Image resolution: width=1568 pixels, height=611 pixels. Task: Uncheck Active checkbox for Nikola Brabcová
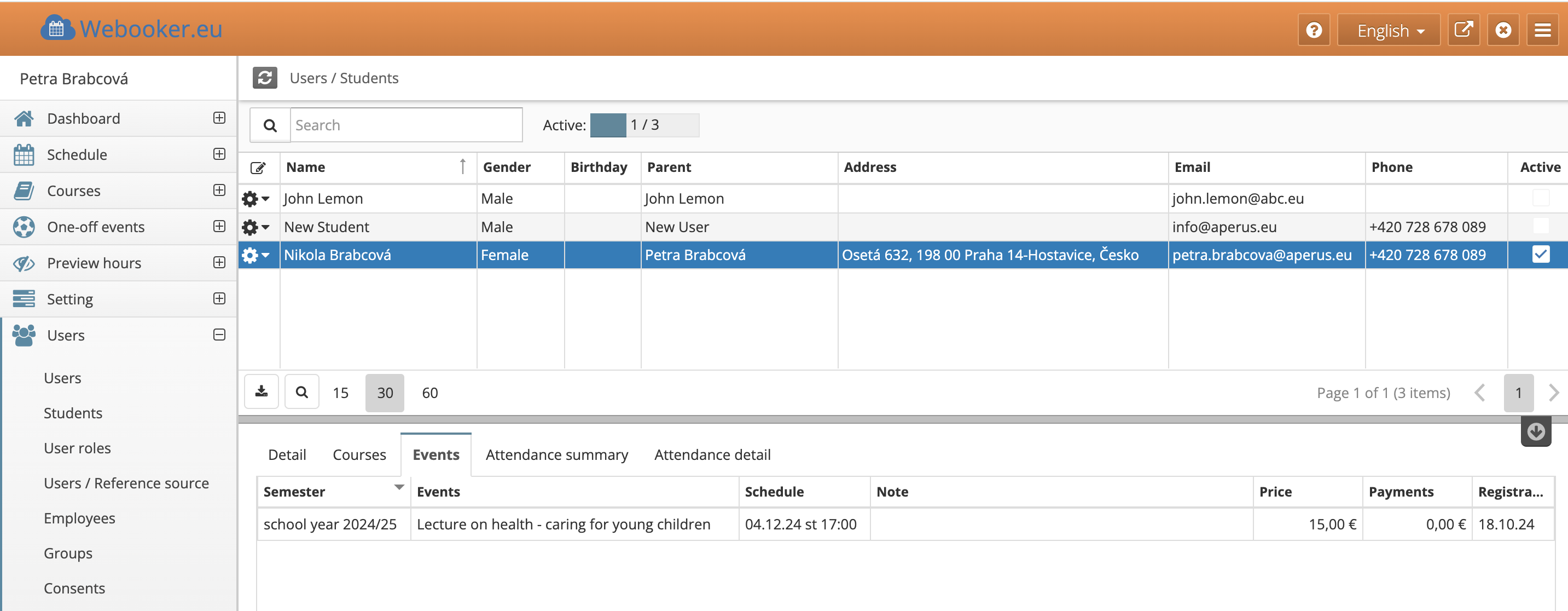point(1540,255)
